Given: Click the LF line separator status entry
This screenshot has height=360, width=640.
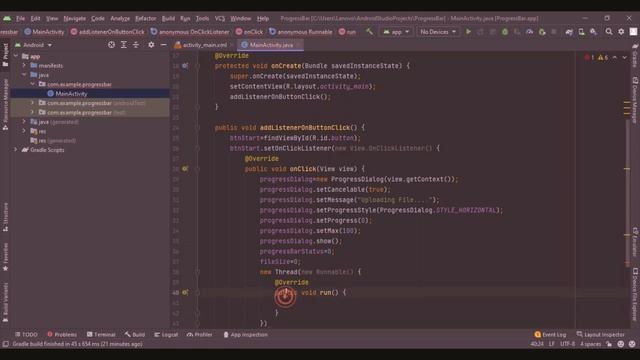Looking at the screenshot, I should pyautogui.click(x=551, y=344).
